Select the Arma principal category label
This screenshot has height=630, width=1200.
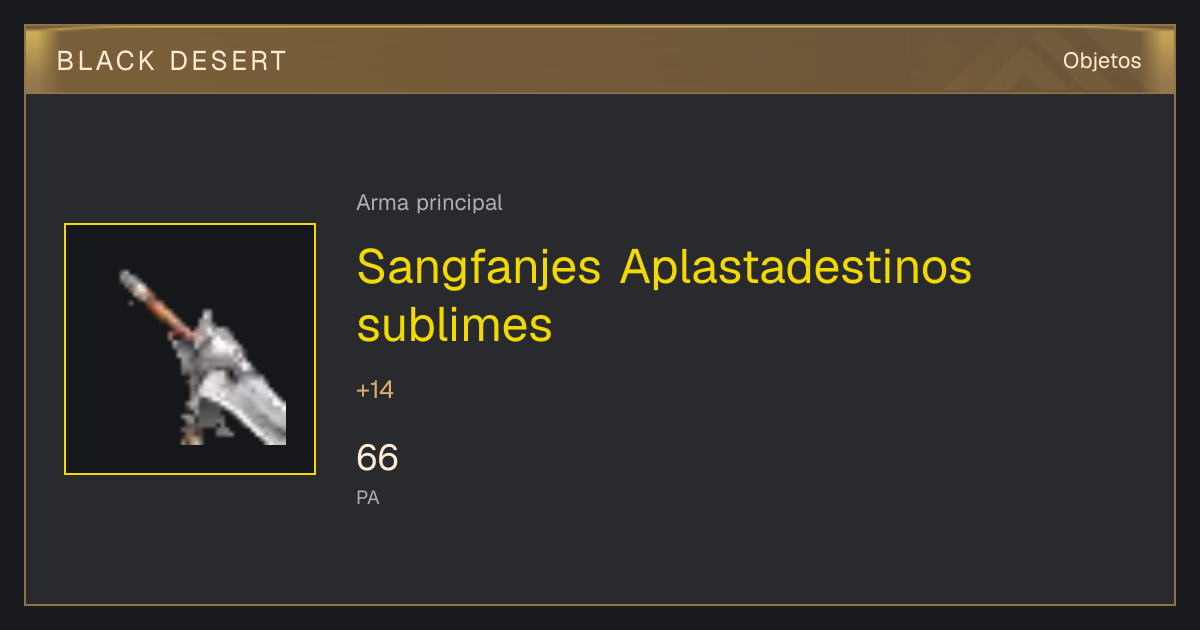[429, 203]
